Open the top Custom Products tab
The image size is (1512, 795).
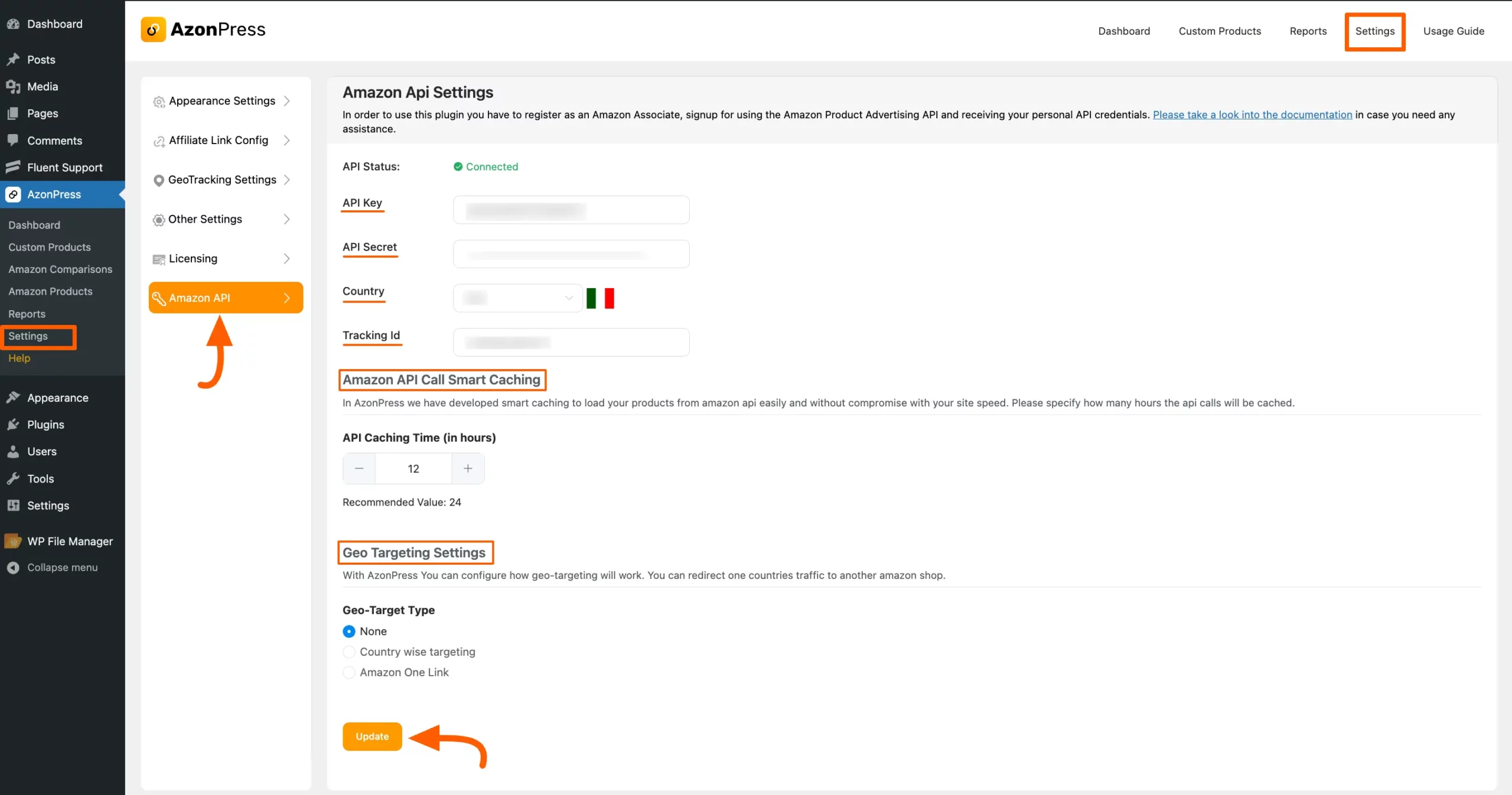(x=1220, y=31)
